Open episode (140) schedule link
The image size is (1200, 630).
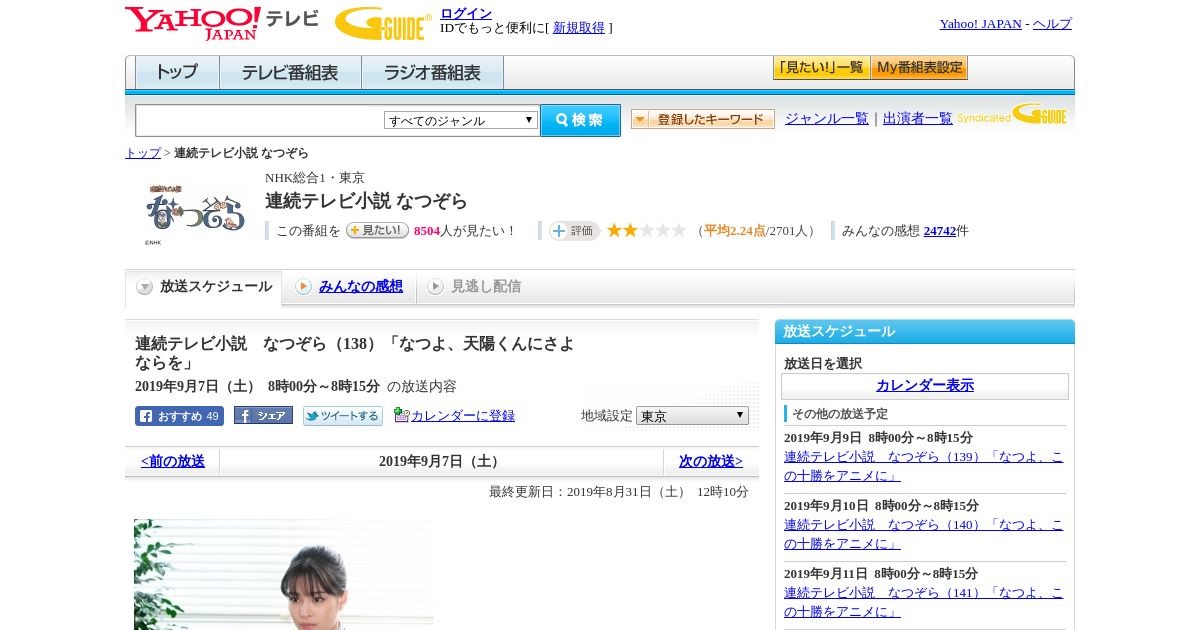tap(924, 533)
